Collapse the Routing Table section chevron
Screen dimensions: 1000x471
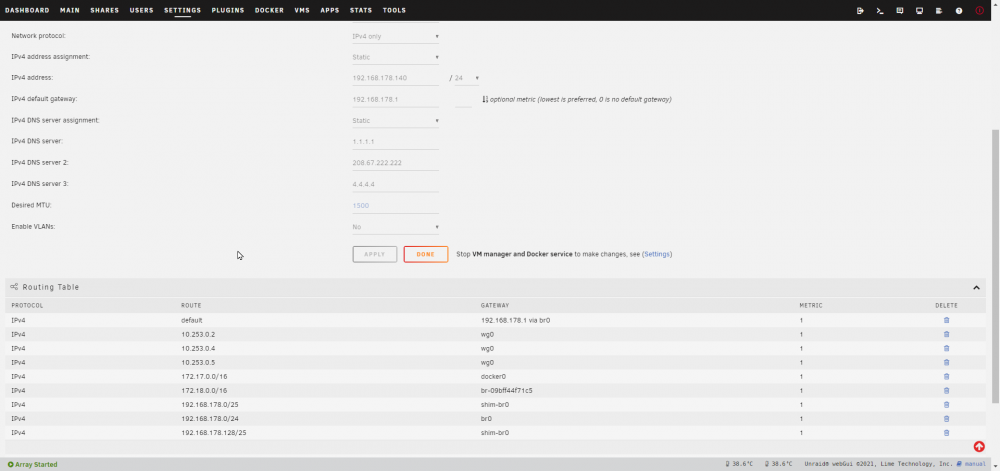(976, 287)
